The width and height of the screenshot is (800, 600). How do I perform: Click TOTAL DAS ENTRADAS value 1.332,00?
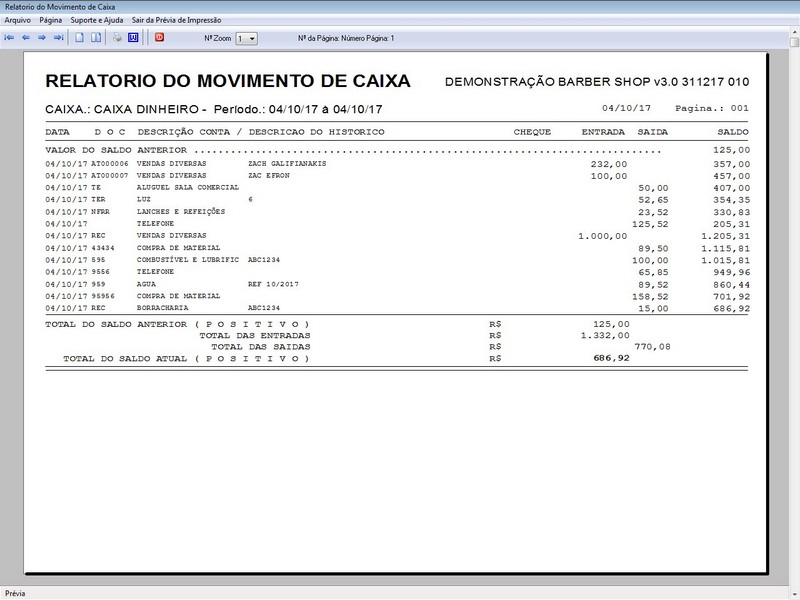tap(605, 336)
